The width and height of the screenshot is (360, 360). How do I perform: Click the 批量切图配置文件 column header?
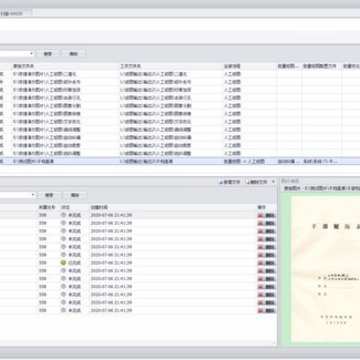click(321, 66)
